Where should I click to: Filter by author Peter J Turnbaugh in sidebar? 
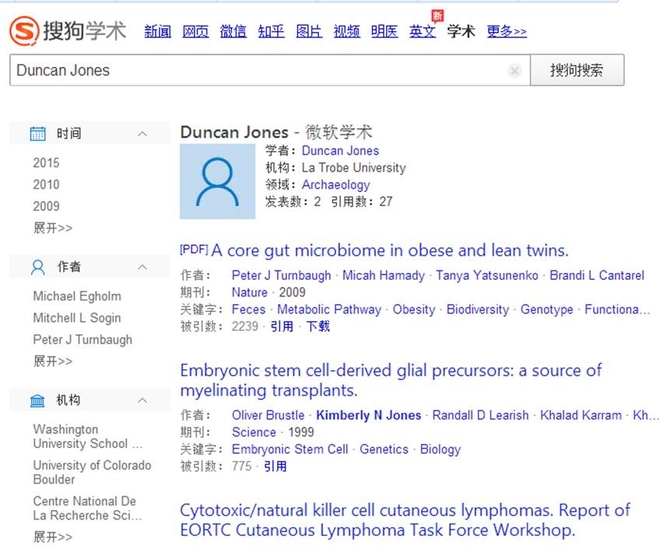point(82,340)
